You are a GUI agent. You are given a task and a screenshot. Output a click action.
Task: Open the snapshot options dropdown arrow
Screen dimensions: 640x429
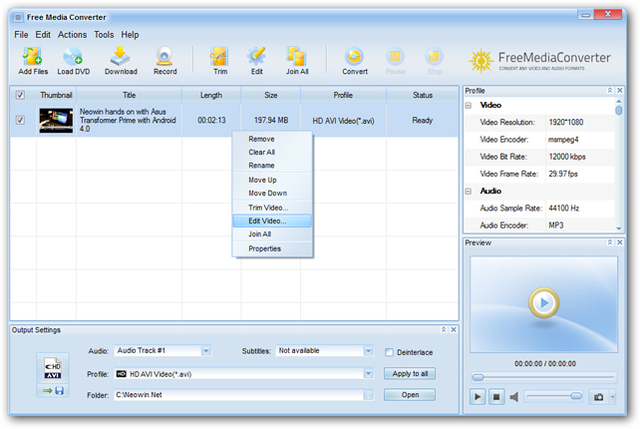pos(612,397)
